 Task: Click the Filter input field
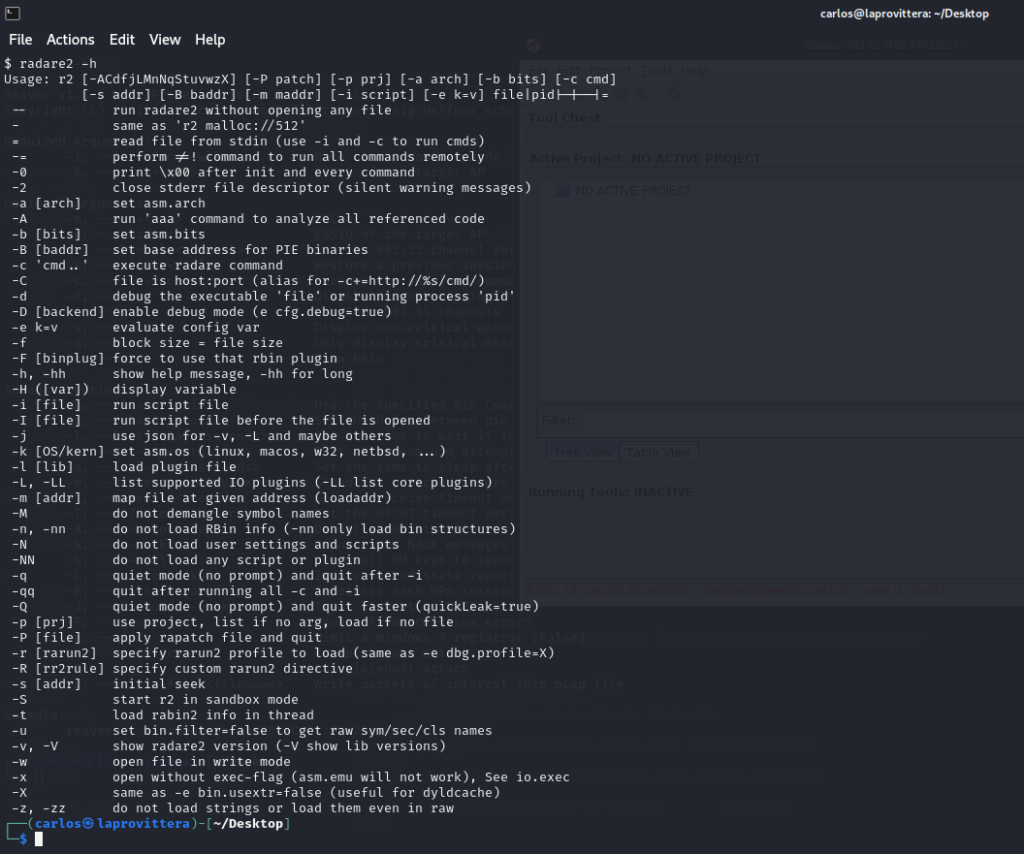[x=800, y=421]
